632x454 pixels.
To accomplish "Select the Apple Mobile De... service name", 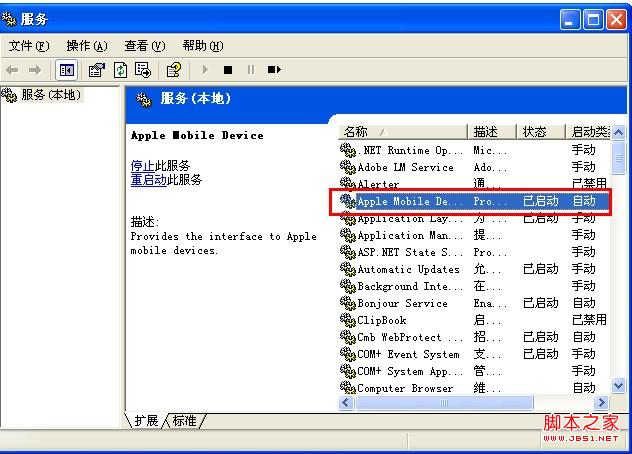I will pos(410,201).
